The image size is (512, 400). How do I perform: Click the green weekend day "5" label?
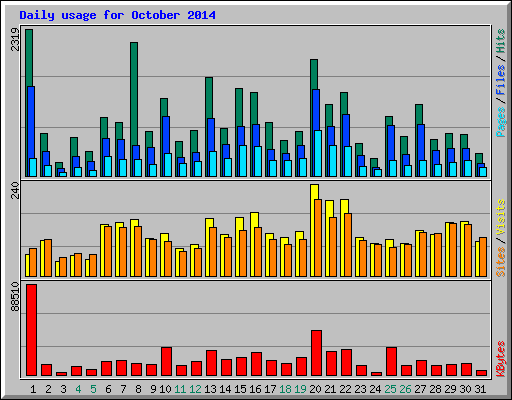(93, 389)
